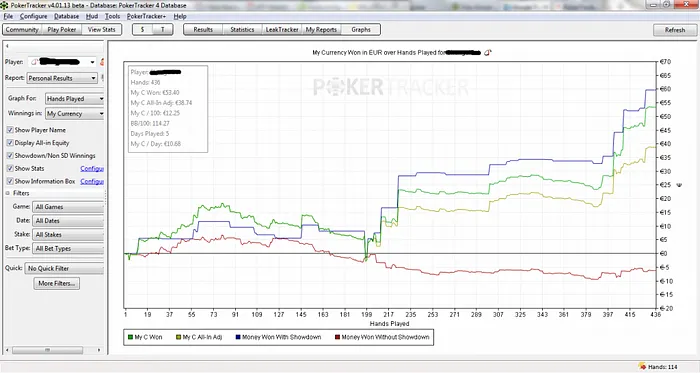Viewport: 700px width, 373px height.
Task: Switch to the Results tab
Action: click(203, 29)
